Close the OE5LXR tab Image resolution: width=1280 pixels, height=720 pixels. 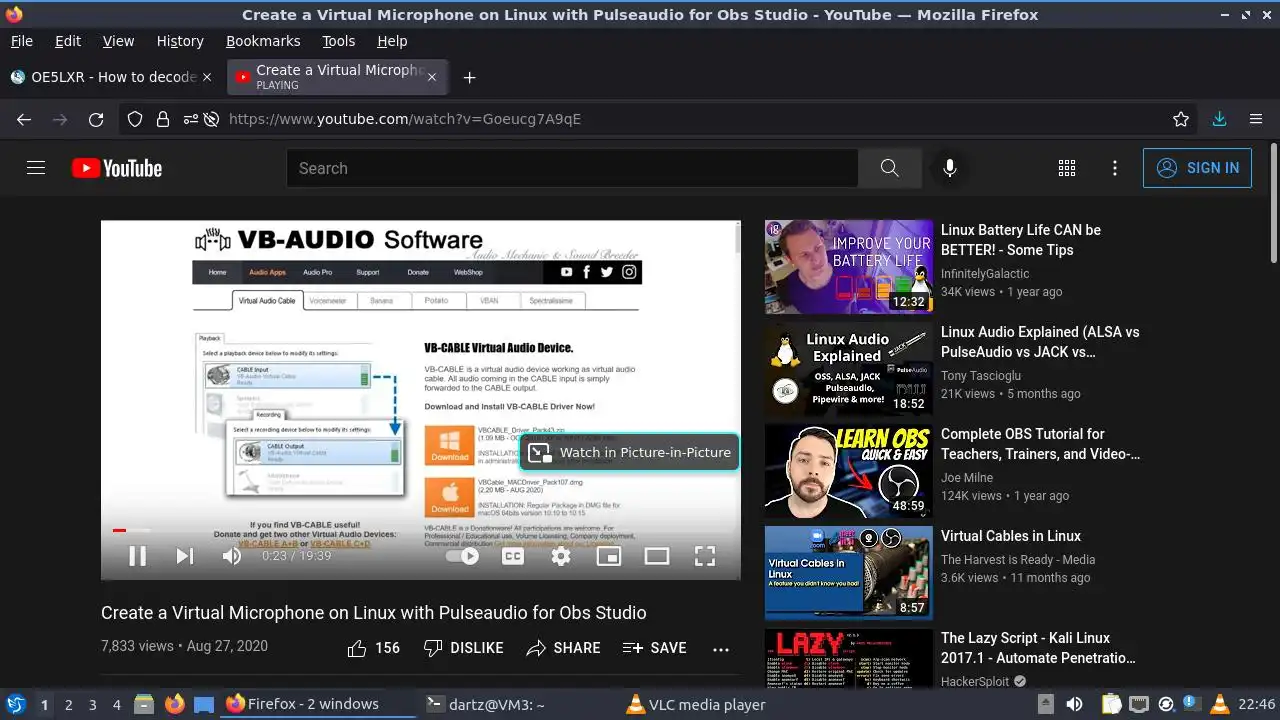pyautogui.click(x=207, y=77)
